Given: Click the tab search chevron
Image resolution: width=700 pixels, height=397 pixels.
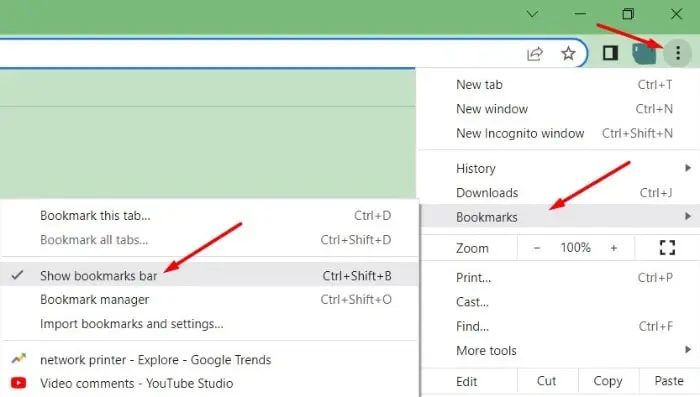Looking at the screenshot, I should (x=532, y=14).
